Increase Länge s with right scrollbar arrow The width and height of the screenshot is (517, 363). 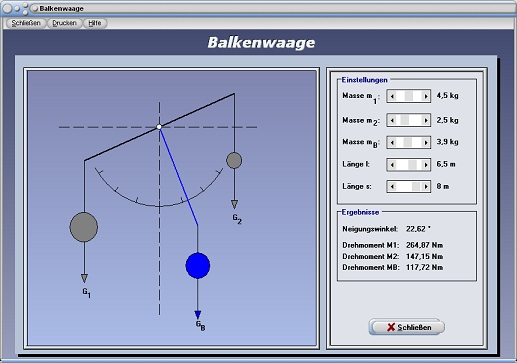(426, 186)
